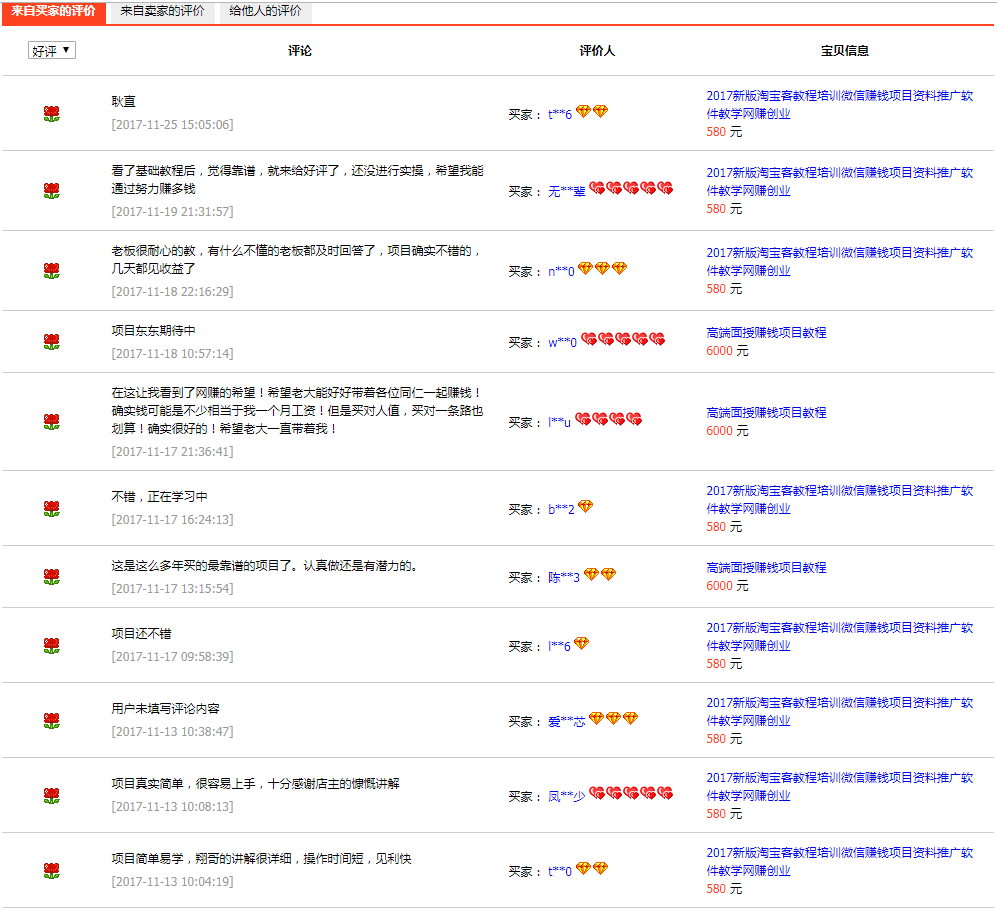Open the 好评 rating filter dropdown
Viewport: 997px width, 913px height.
pyautogui.click(x=52, y=51)
